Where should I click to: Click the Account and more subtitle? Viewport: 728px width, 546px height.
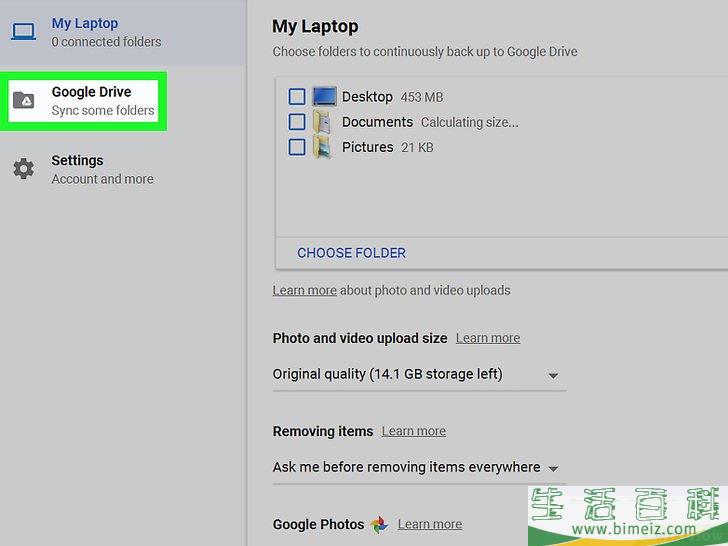tap(102, 179)
